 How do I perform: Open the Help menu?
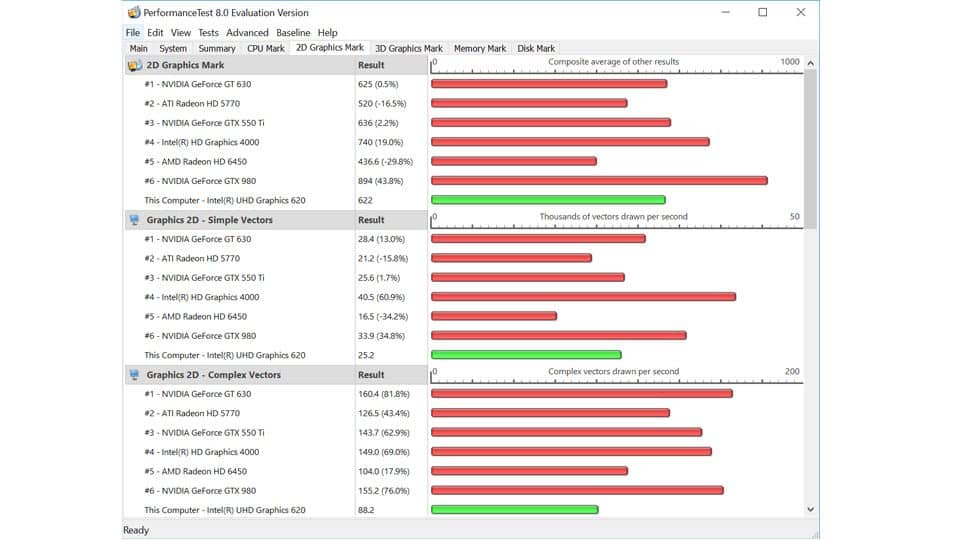coord(328,32)
